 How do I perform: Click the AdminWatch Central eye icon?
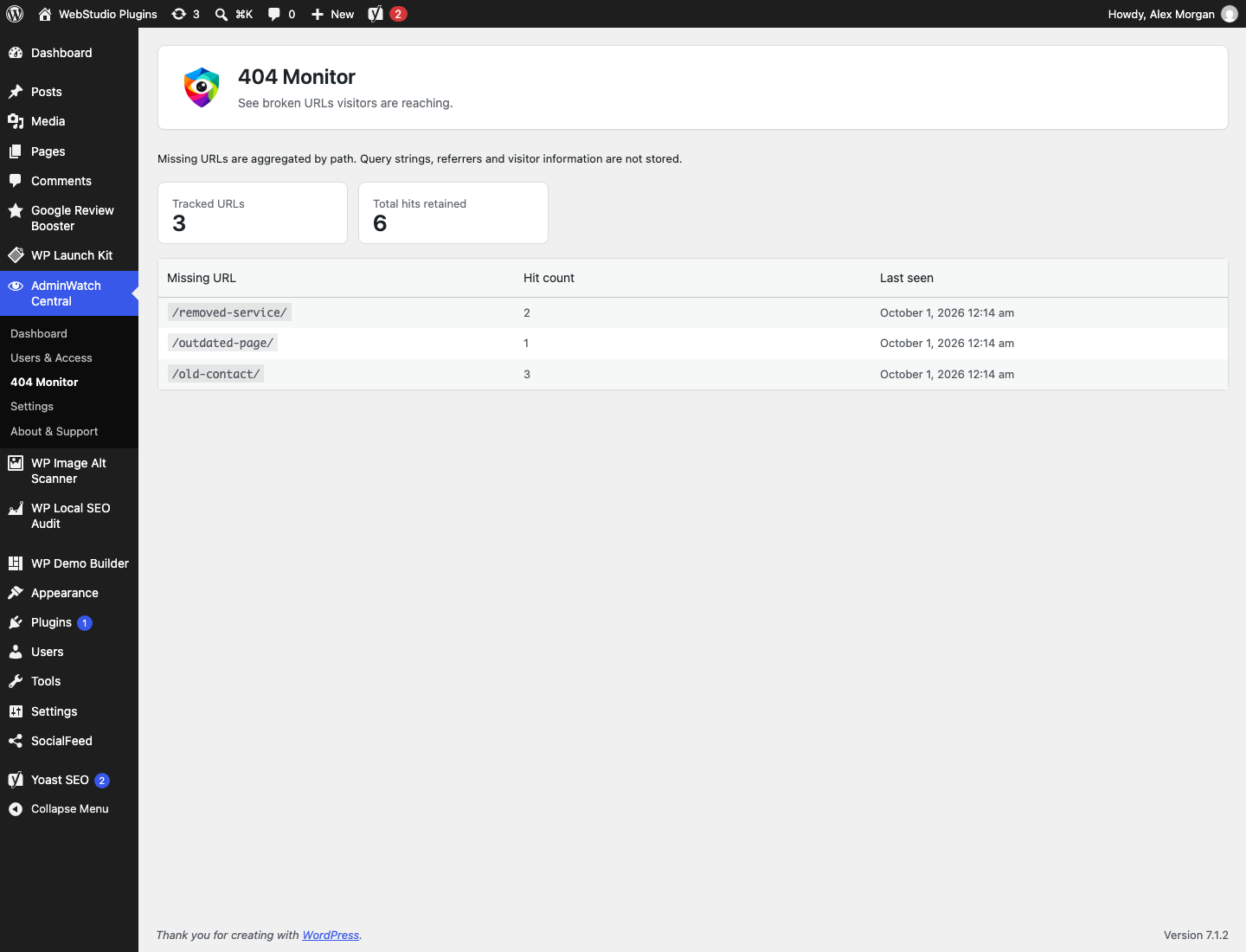[x=16, y=286]
